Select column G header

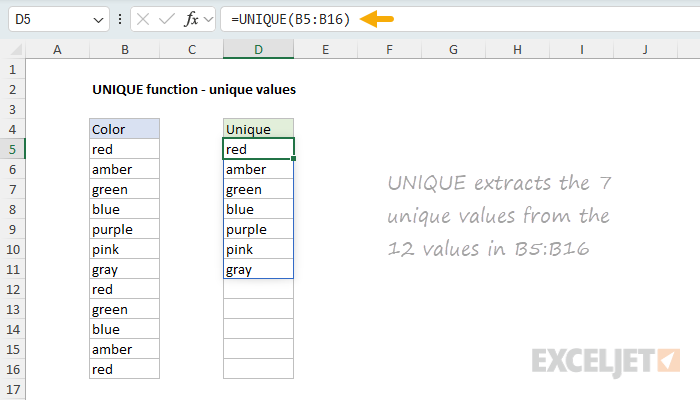coord(453,50)
